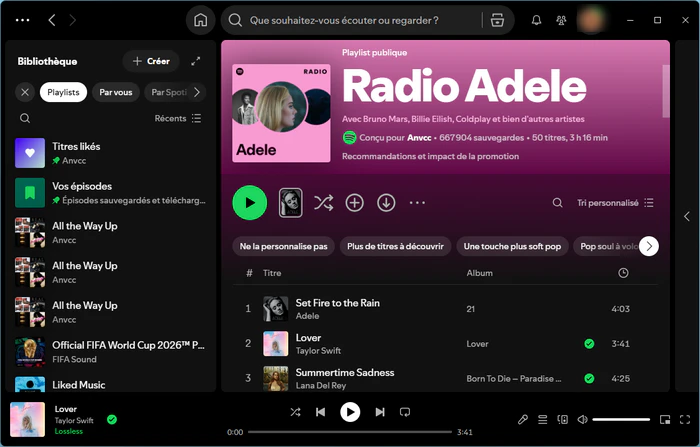Show more personalization chips arrow
Image resolution: width=700 pixels, height=447 pixels.
649,246
